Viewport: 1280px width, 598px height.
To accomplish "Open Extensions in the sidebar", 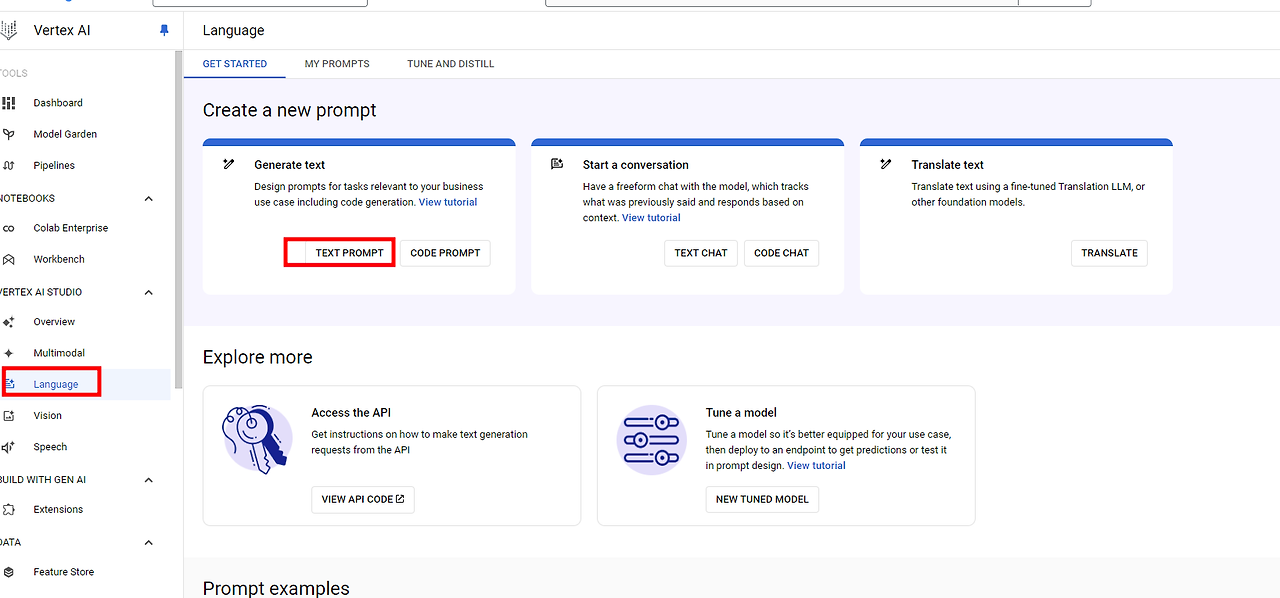I will pyautogui.click(x=58, y=509).
